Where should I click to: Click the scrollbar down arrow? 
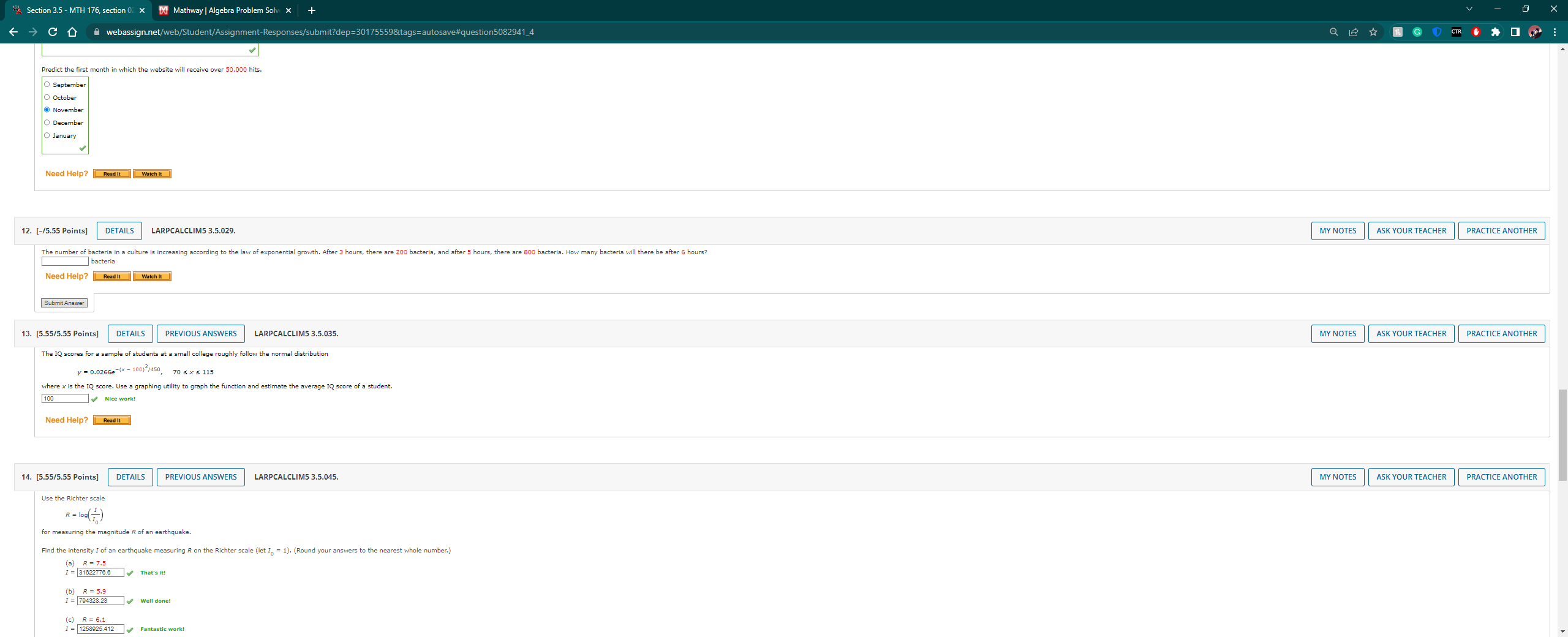click(x=1562, y=631)
